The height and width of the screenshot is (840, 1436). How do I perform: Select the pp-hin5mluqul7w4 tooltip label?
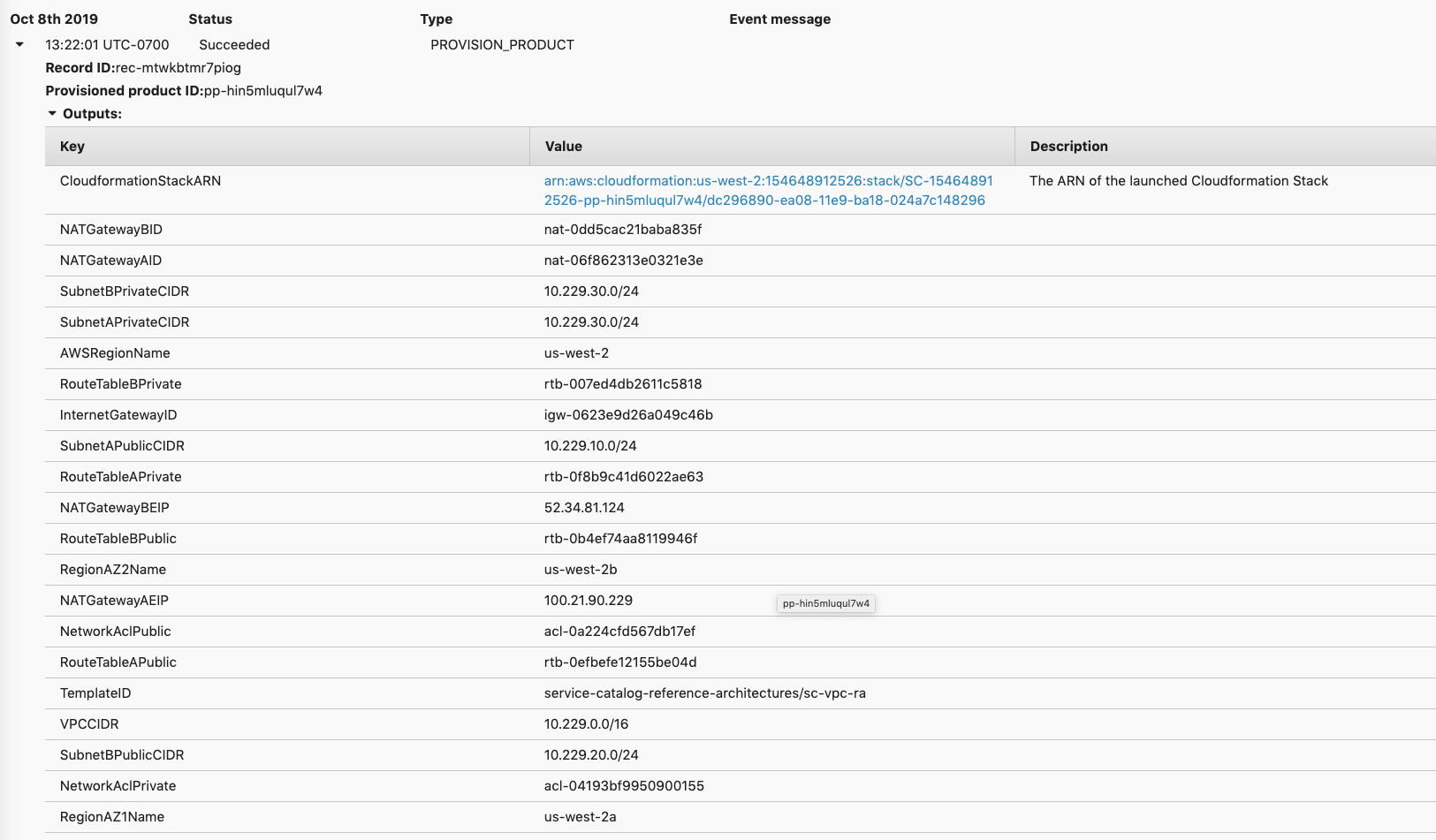click(825, 603)
